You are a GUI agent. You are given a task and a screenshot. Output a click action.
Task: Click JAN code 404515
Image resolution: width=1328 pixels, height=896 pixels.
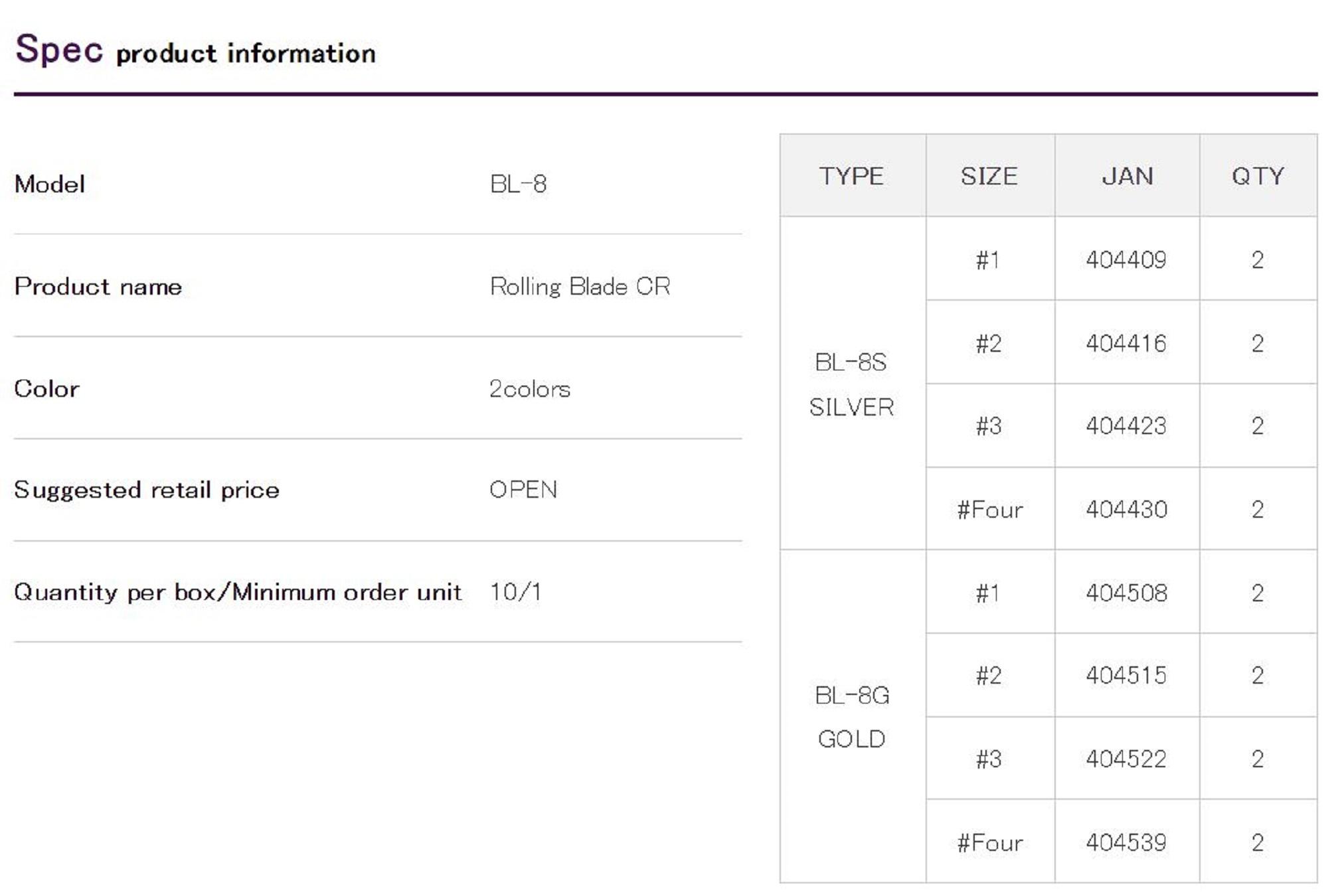point(1126,675)
